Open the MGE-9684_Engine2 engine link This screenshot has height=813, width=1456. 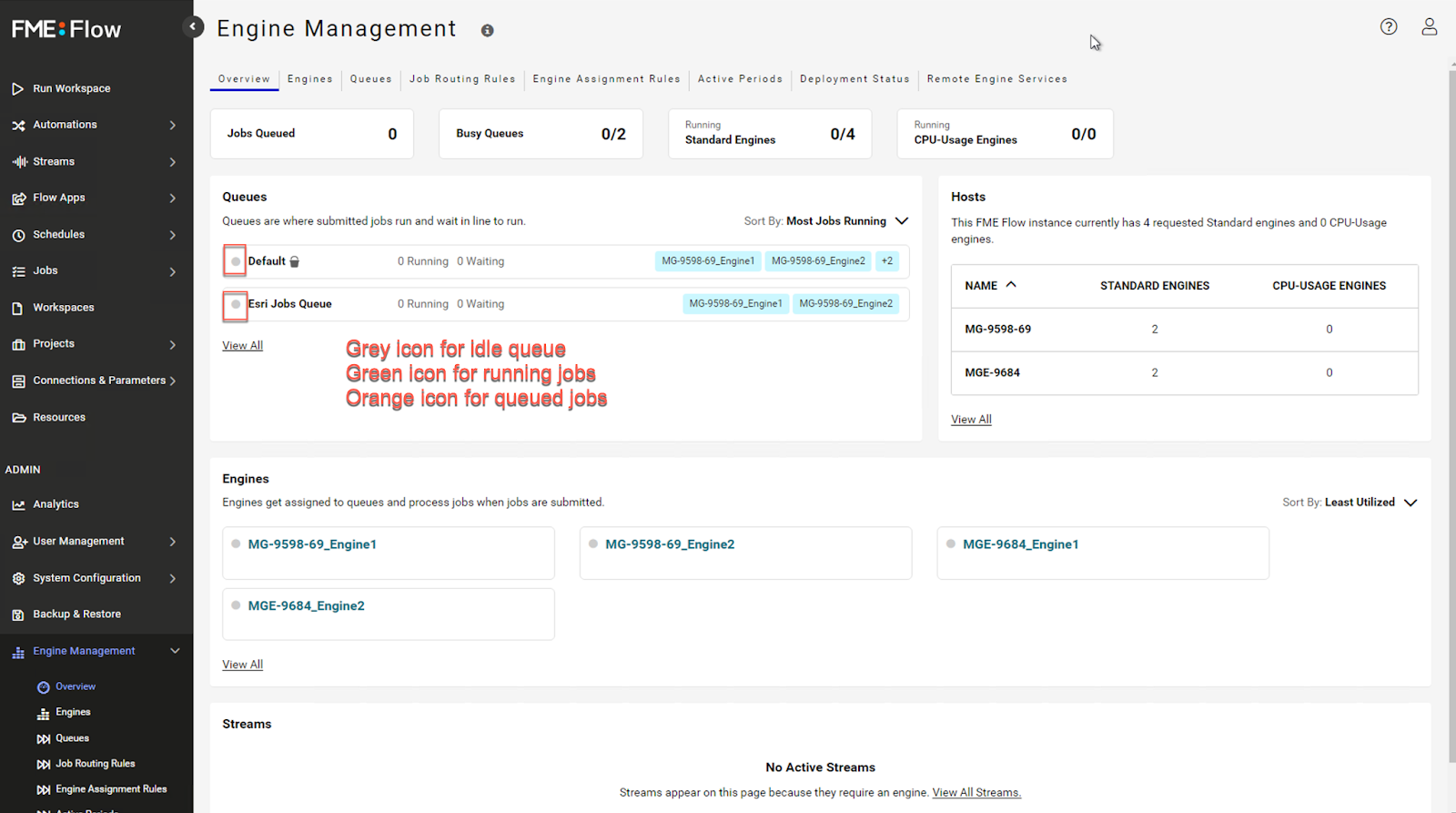click(306, 606)
